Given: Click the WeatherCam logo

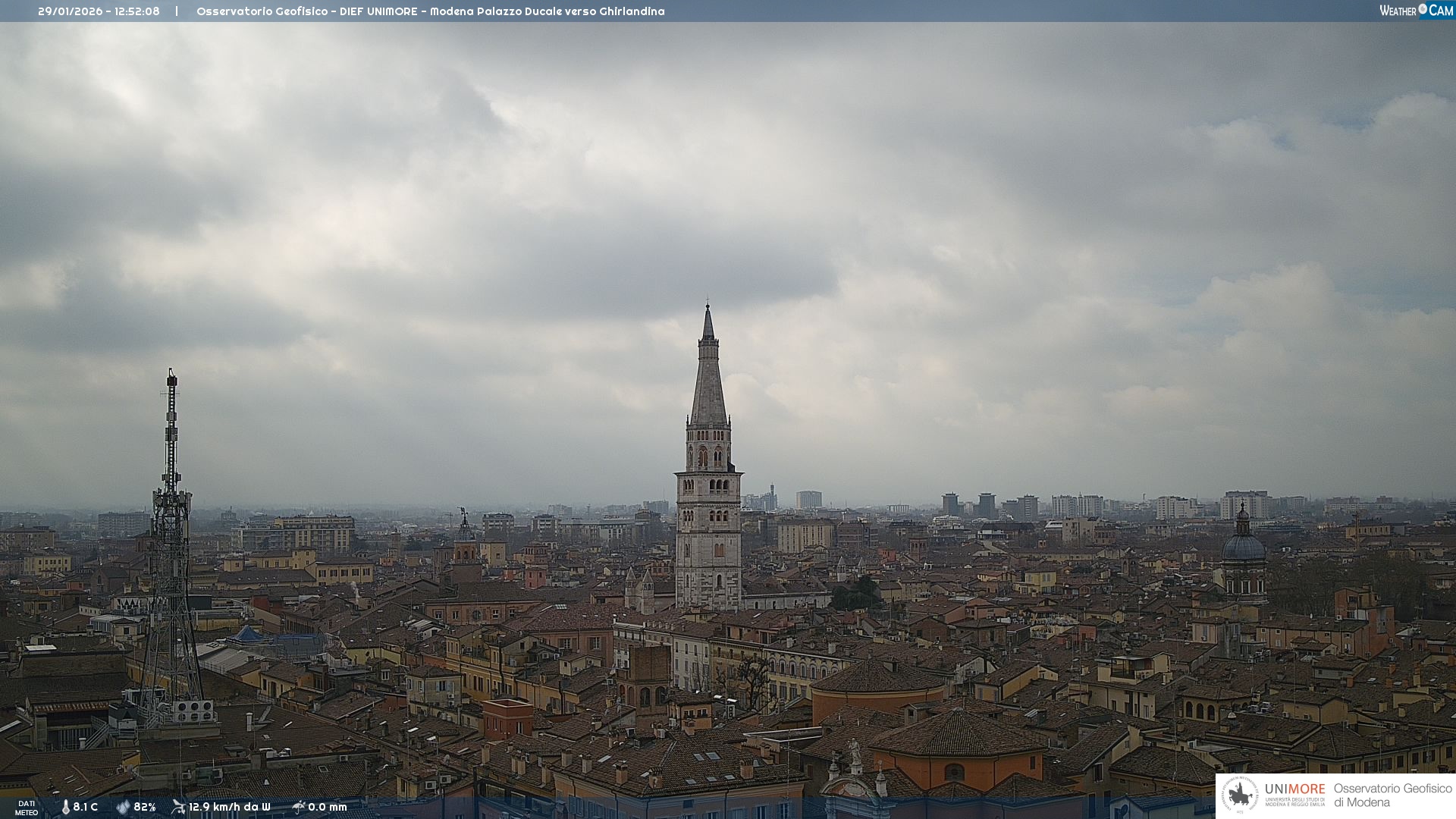Looking at the screenshot, I should [x=1416, y=11].
